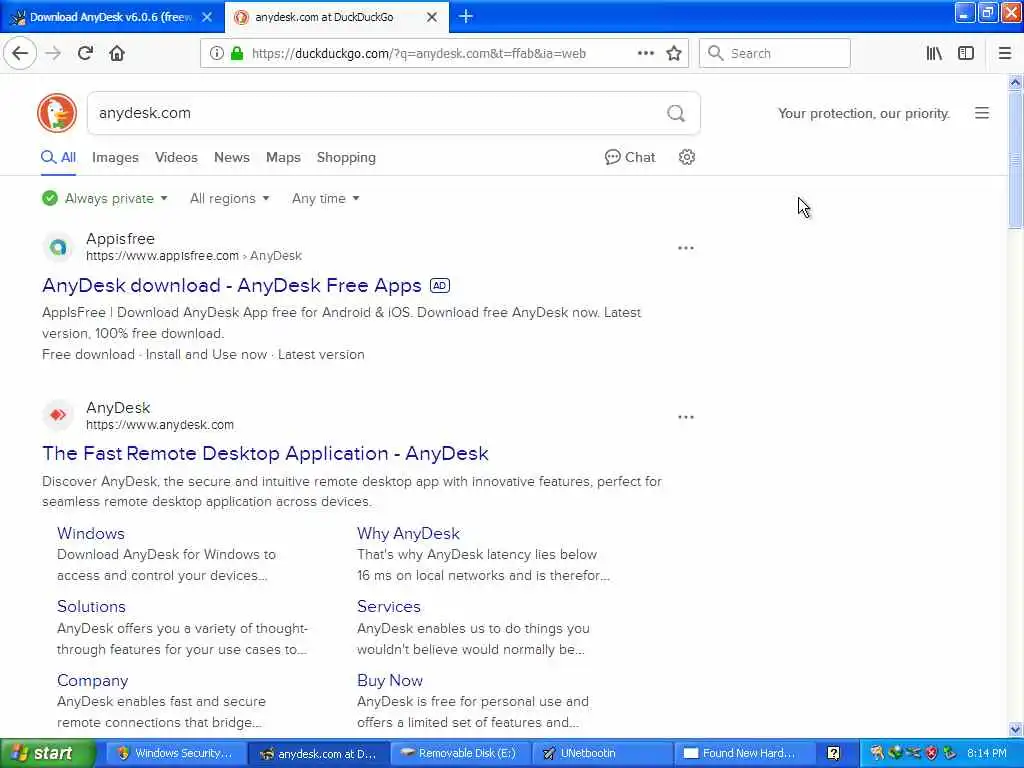Open the Services sitelink
The image size is (1024, 768).
pos(389,607)
